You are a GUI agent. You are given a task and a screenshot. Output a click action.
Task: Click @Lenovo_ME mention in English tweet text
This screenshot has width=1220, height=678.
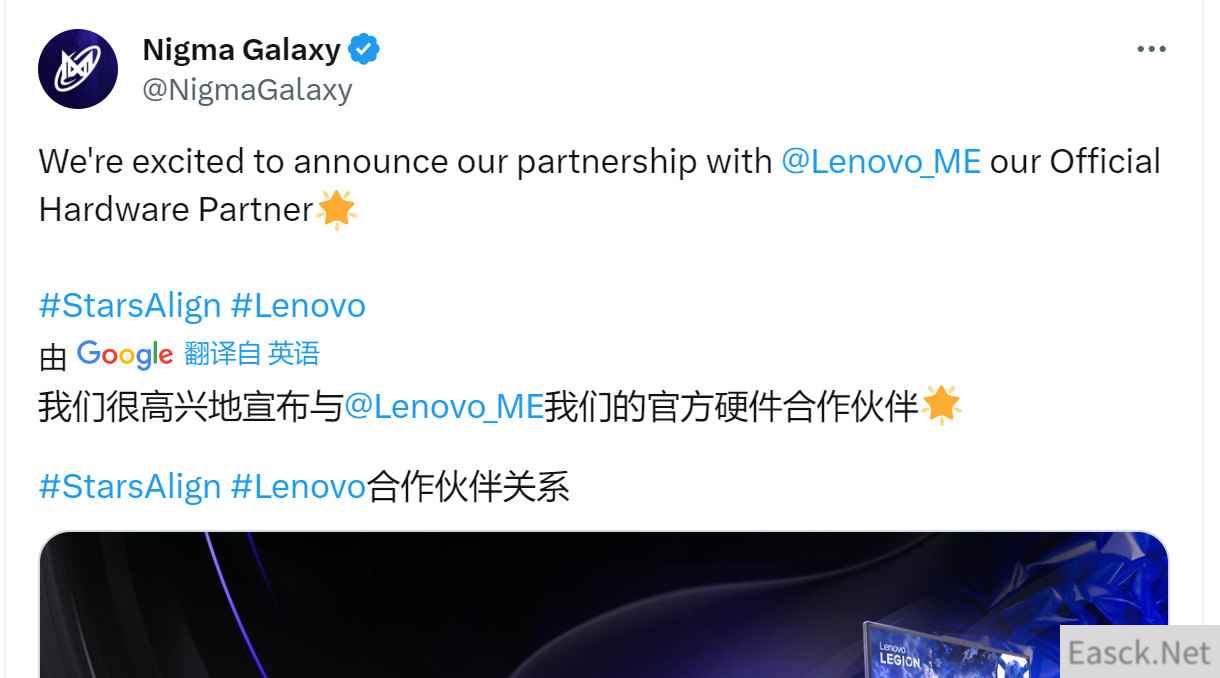[x=880, y=162]
